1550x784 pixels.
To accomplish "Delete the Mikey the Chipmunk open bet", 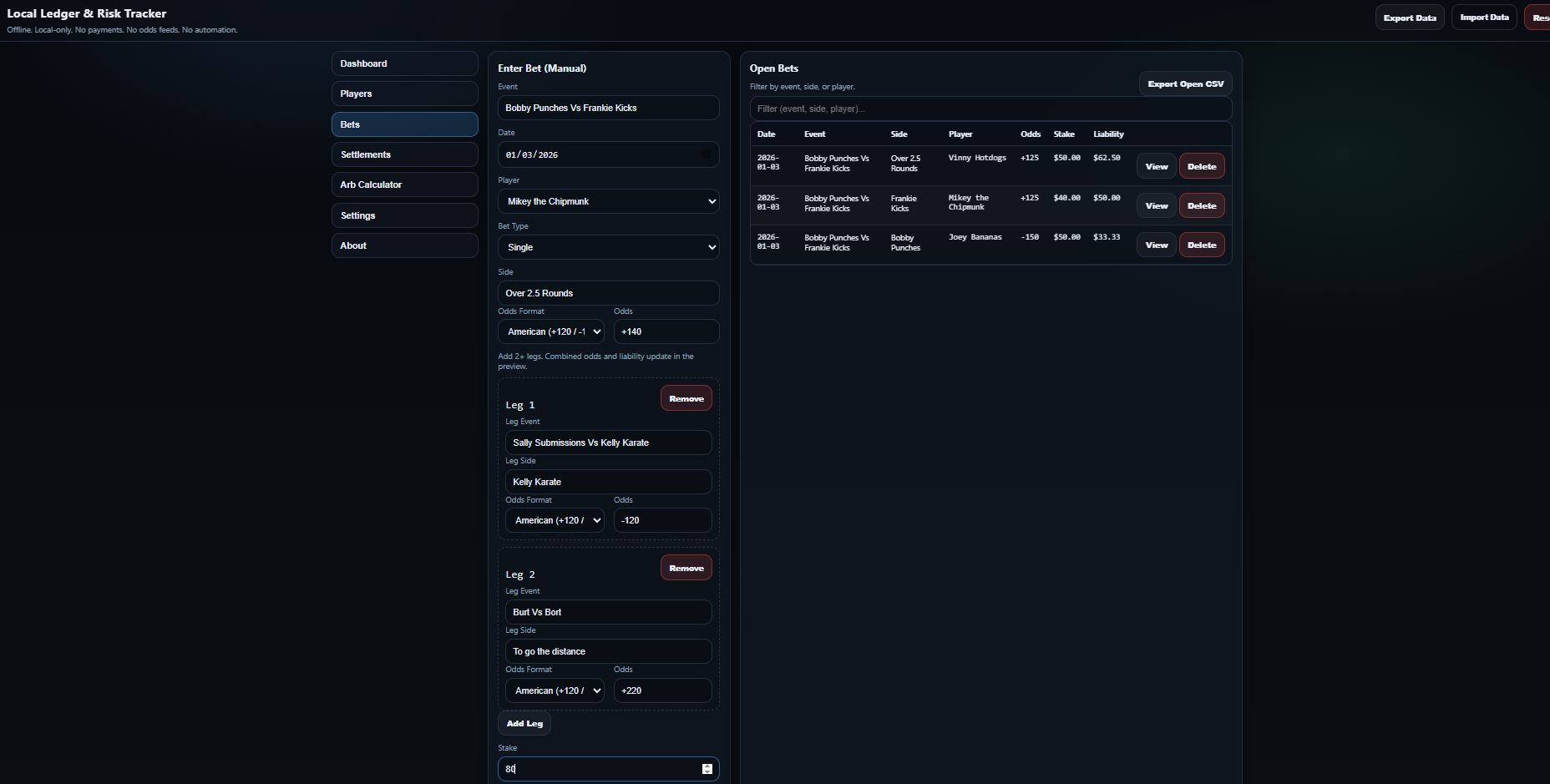I will pyautogui.click(x=1202, y=205).
